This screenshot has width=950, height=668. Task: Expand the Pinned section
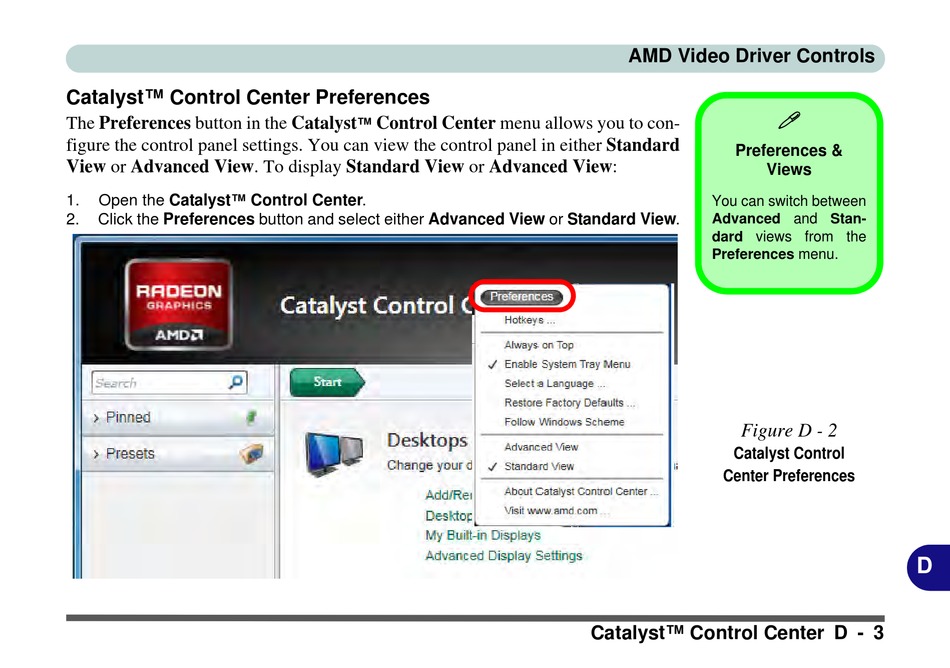(x=178, y=417)
